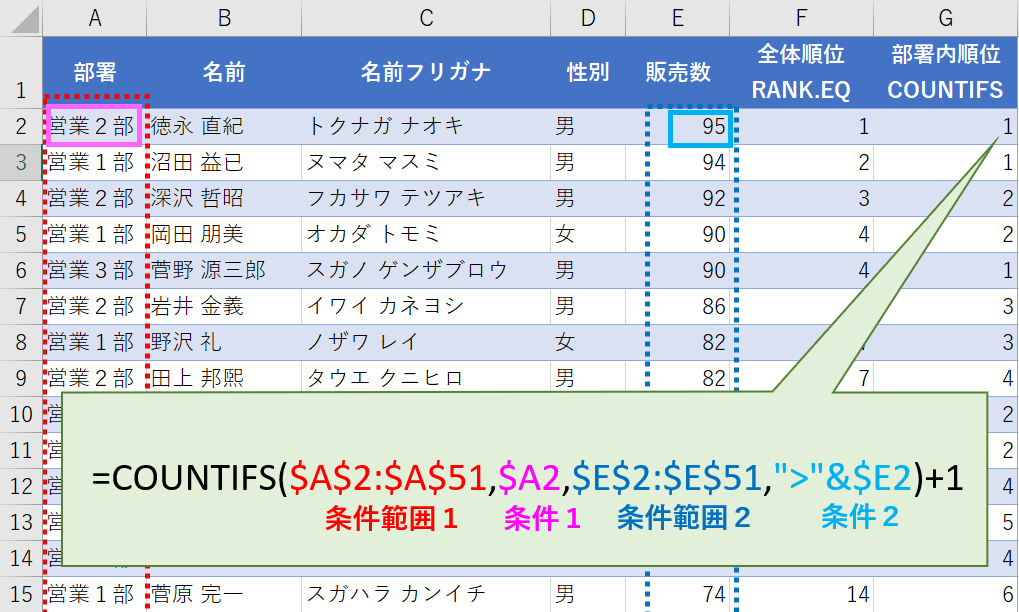Select the cell showing 菅原 完一
The height and width of the screenshot is (612, 1019).
[x=222, y=591]
